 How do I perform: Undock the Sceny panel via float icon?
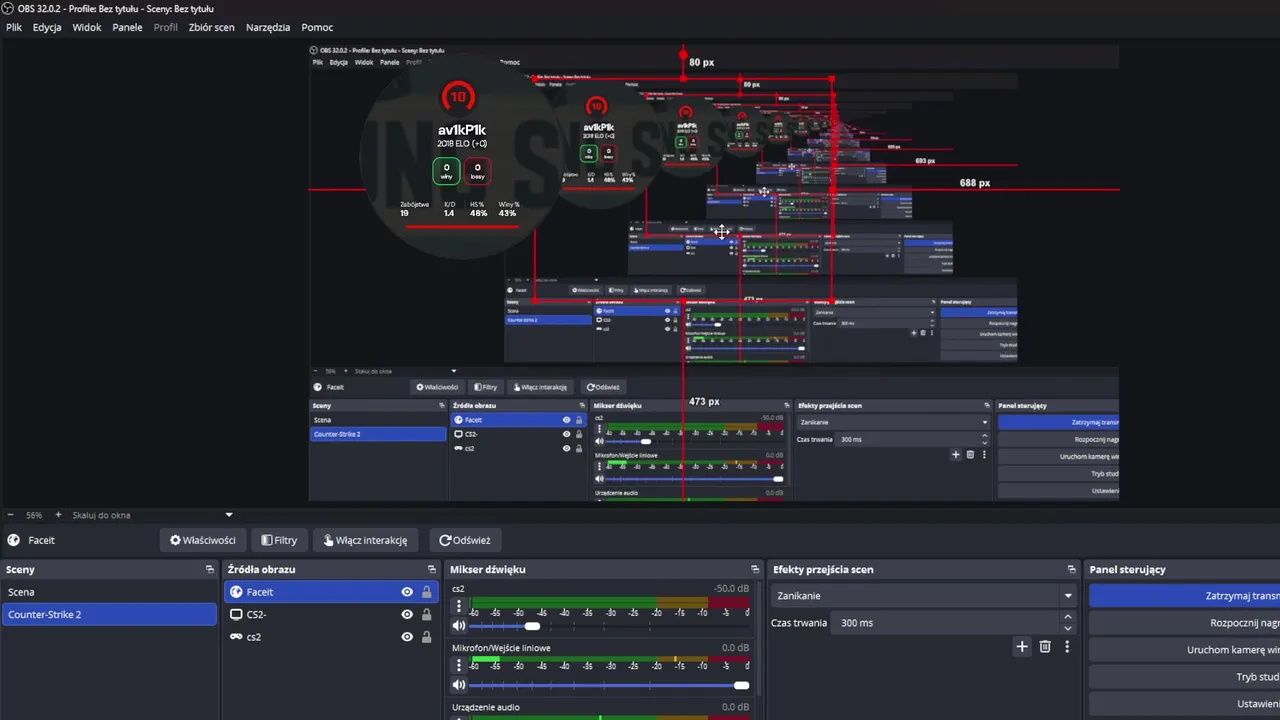(209, 569)
